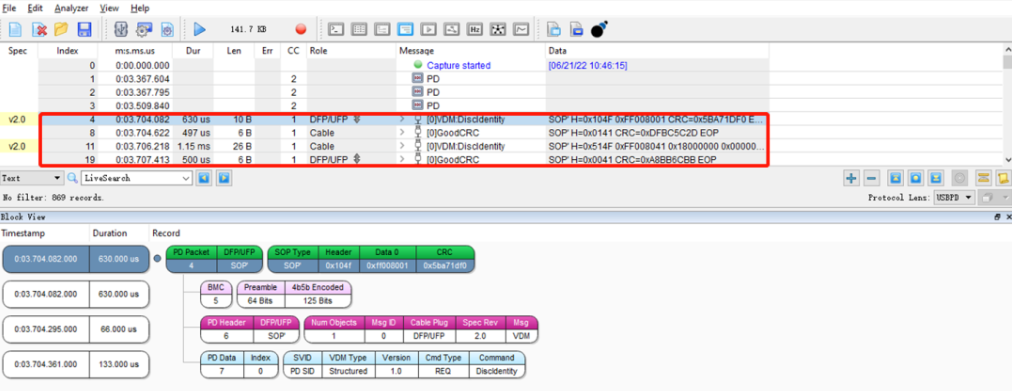The height and width of the screenshot is (391, 1012).
Task: Toggle the black starburst panel icon
Action: (x=498, y=29)
